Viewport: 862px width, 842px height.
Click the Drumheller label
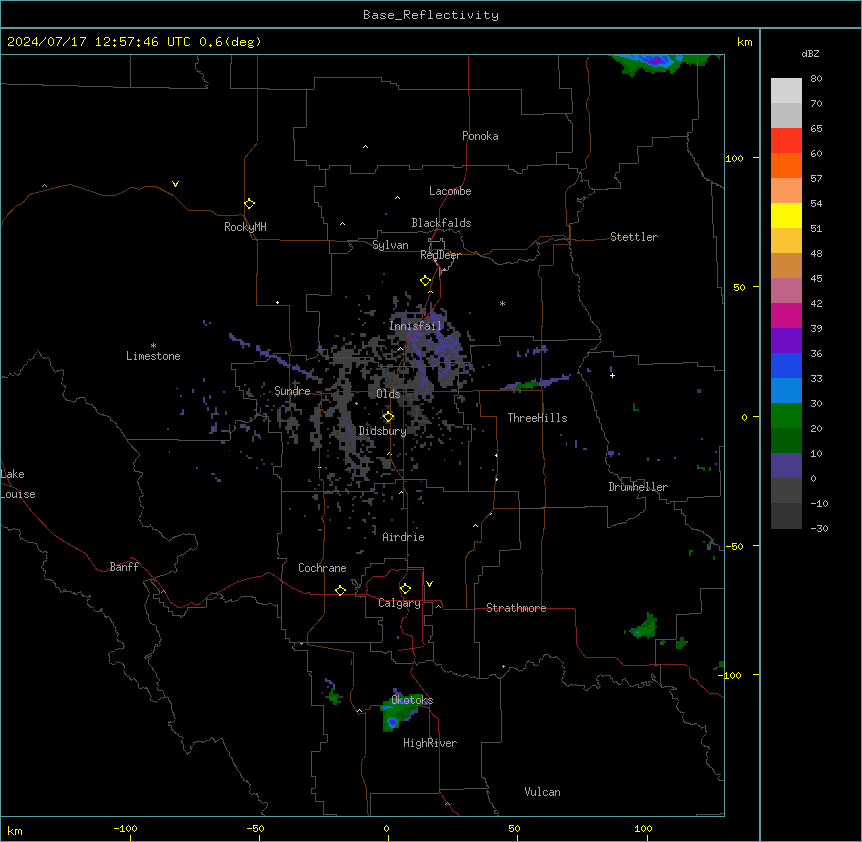tap(638, 487)
